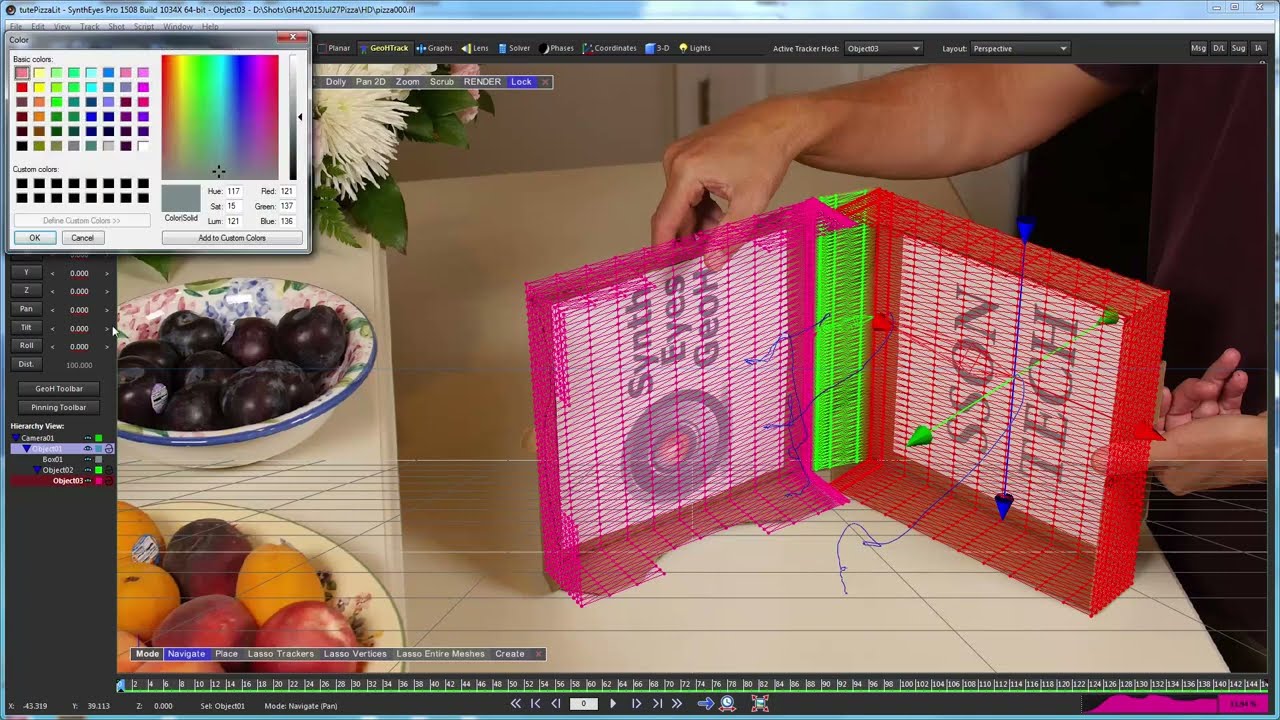Open the Lens room

coord(475,48)
